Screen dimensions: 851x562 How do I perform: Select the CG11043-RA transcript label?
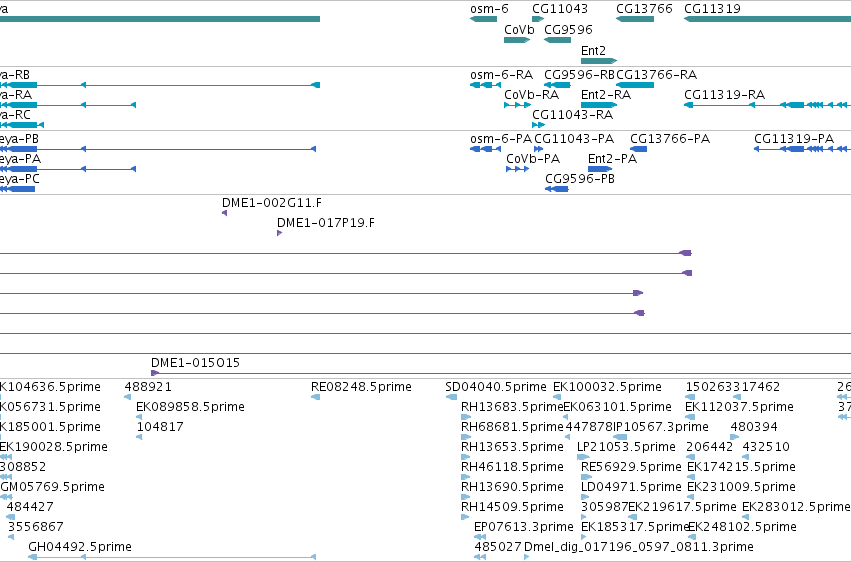[572, 115]
